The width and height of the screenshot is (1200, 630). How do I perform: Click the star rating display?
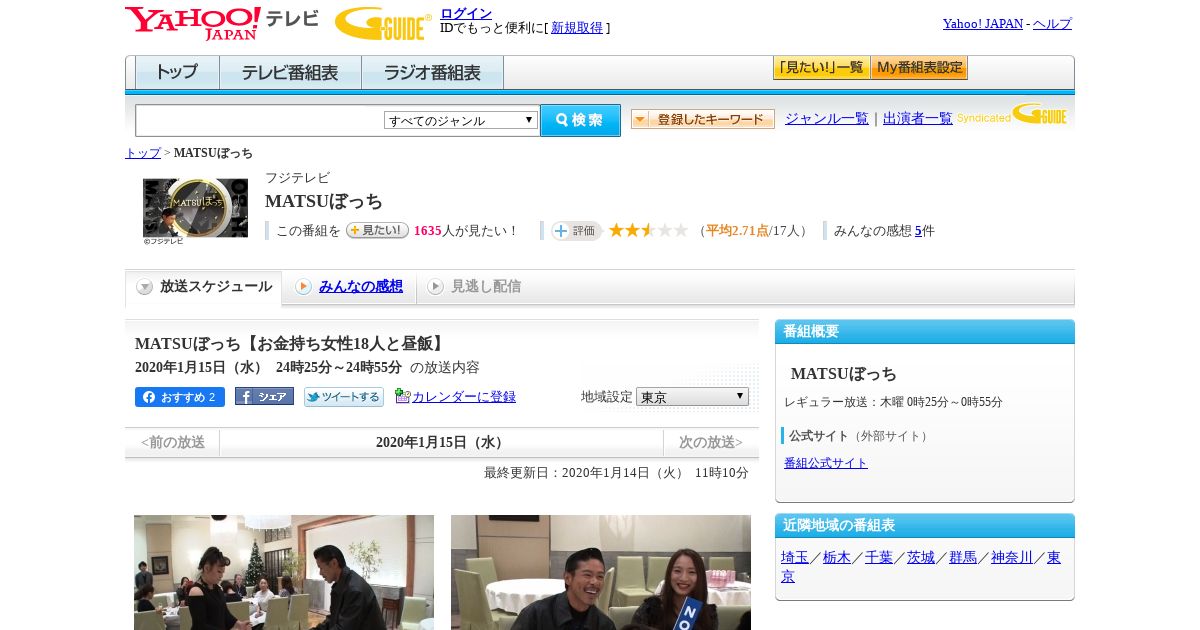pyautogui.click(x=648, y=230)
